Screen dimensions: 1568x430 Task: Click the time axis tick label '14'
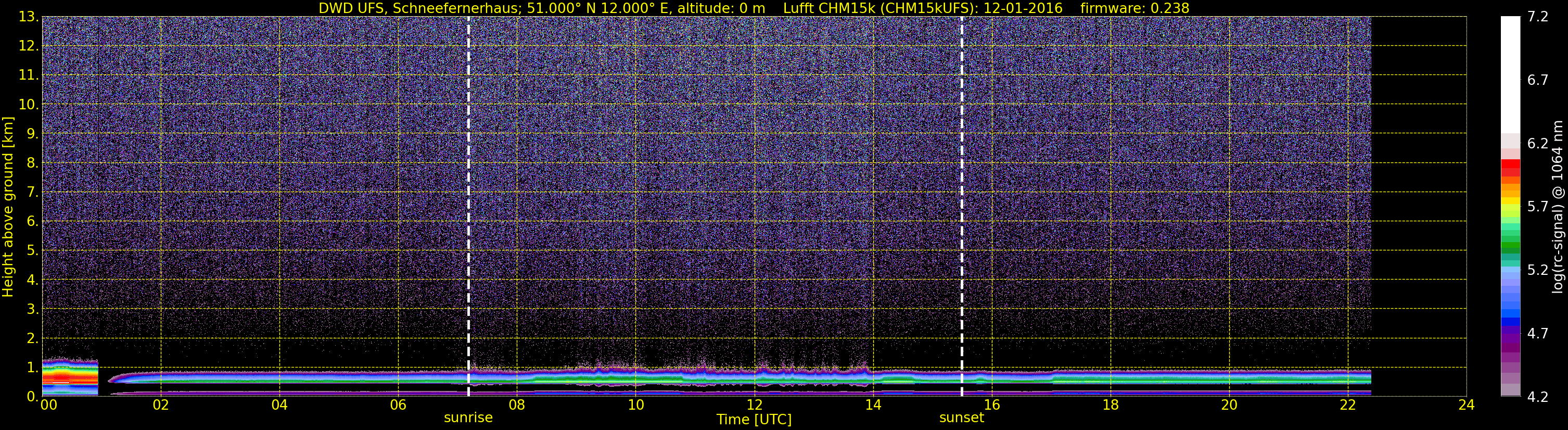coord(873,406)
